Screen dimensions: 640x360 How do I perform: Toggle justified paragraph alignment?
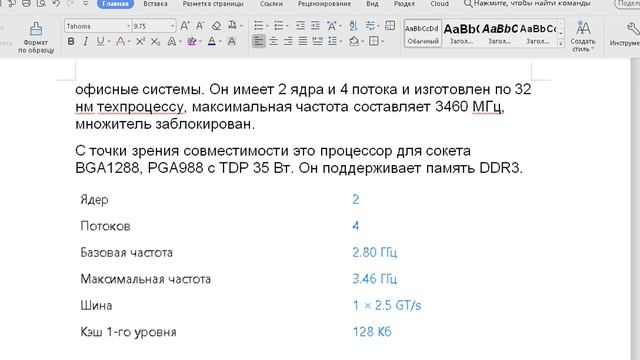point(303,41)
